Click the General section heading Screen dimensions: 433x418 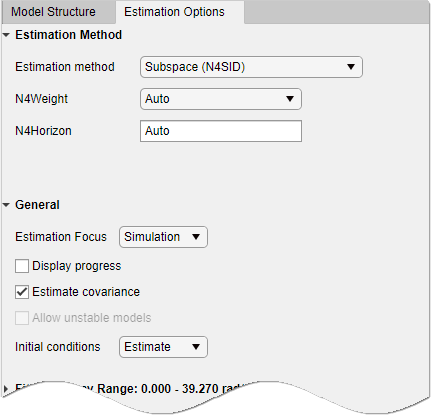click(x=37, y=205)
